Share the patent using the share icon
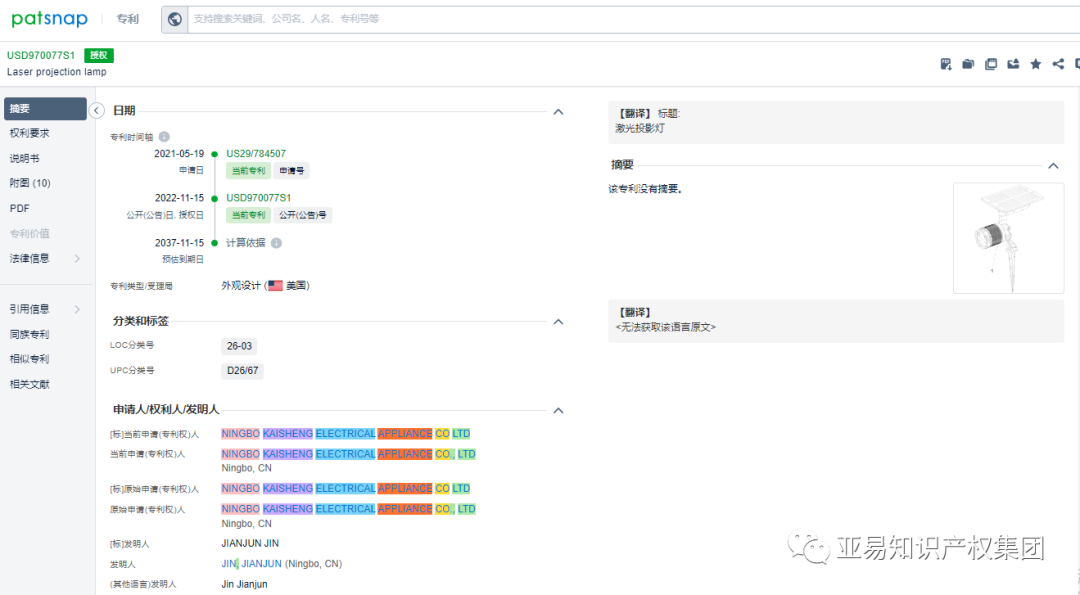 click(x=1058, y=64)
